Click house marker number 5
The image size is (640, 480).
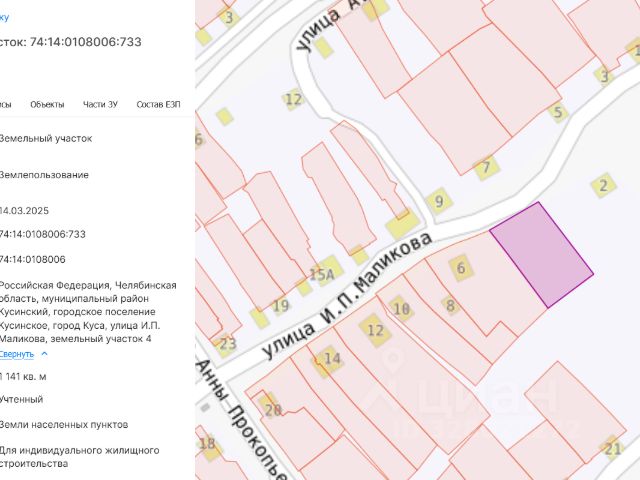(558, 111)
